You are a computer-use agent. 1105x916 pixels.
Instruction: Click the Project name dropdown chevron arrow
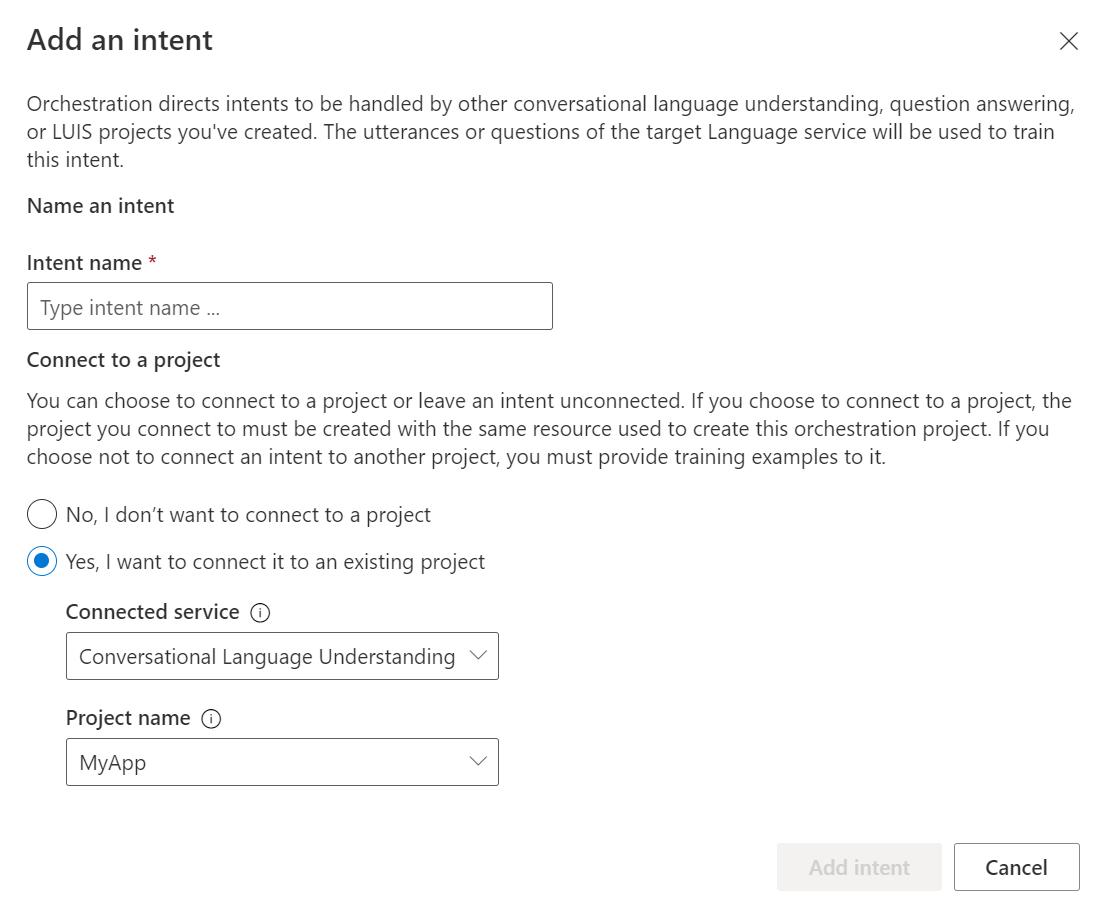477,762
